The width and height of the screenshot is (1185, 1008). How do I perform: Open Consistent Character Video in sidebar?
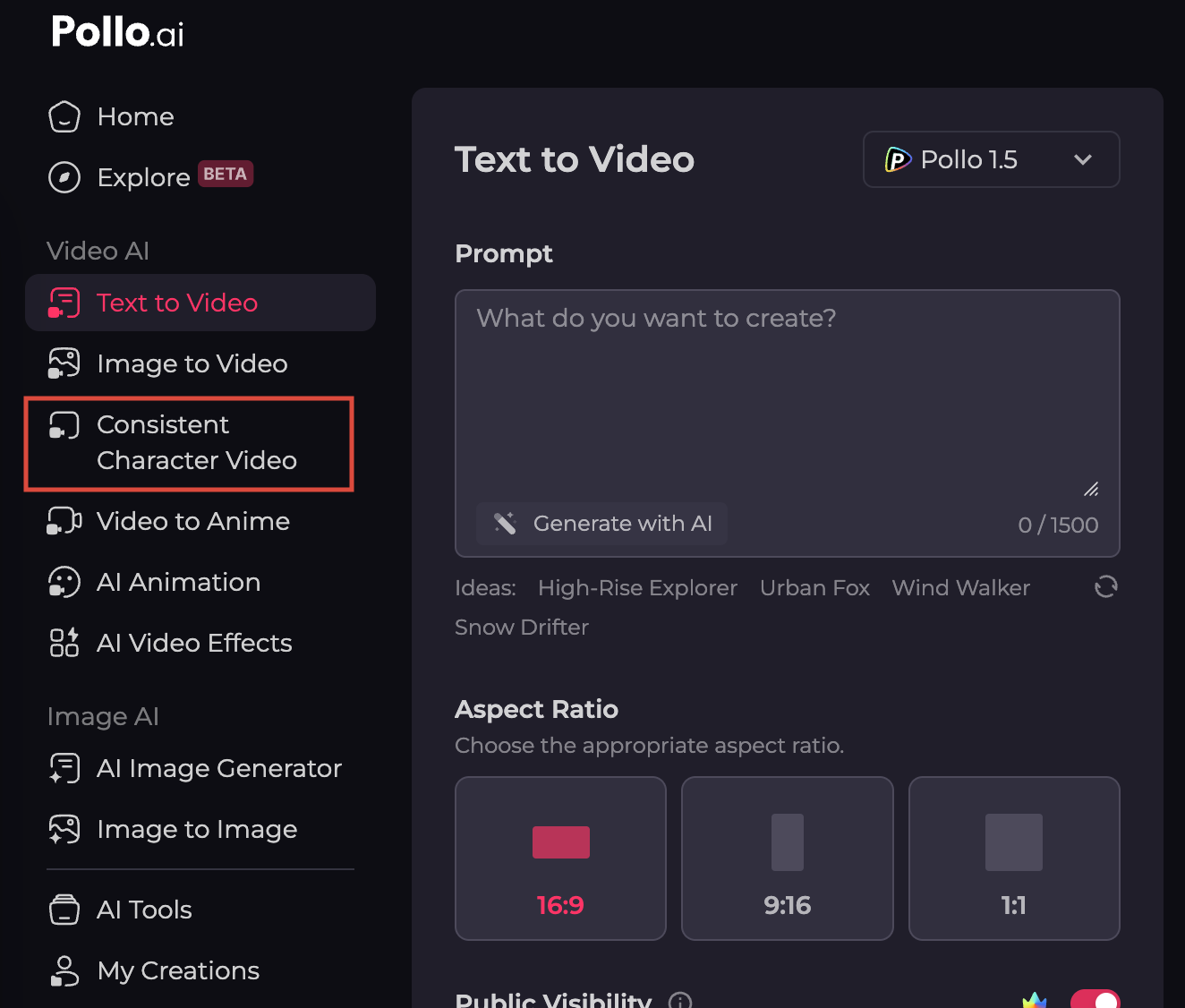pyautogui.click(x=190, y=443)
